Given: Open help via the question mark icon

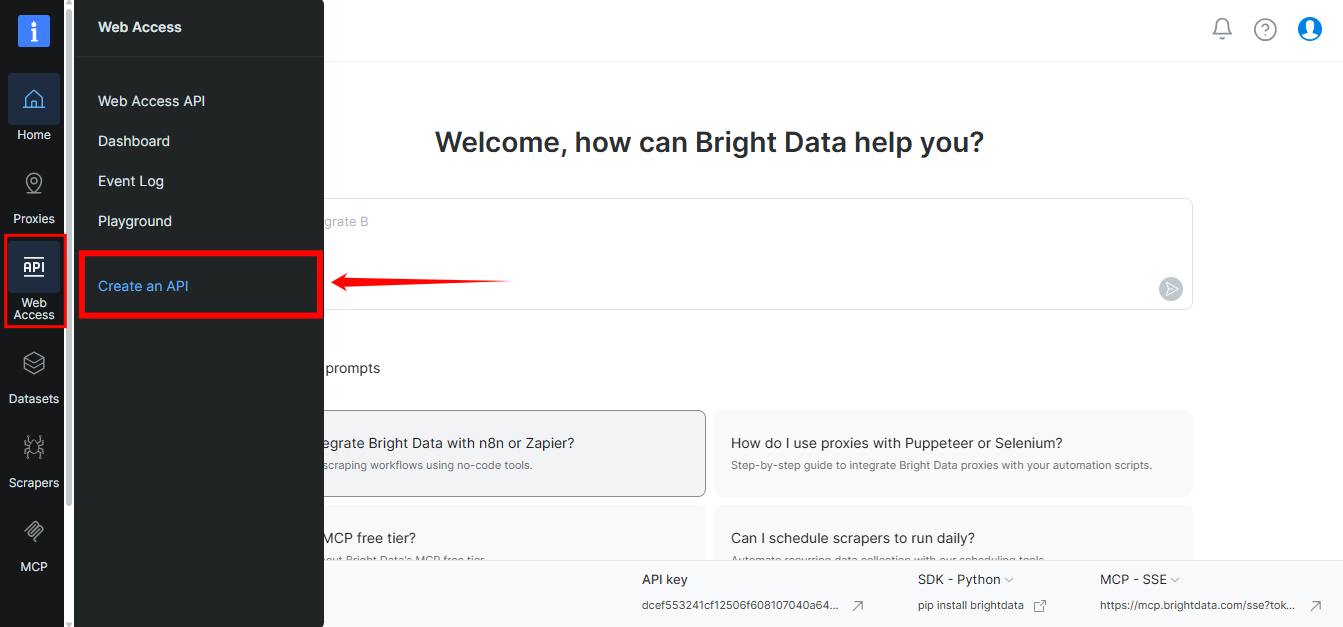Looking at the screenshot, I should pos(1265,29).
